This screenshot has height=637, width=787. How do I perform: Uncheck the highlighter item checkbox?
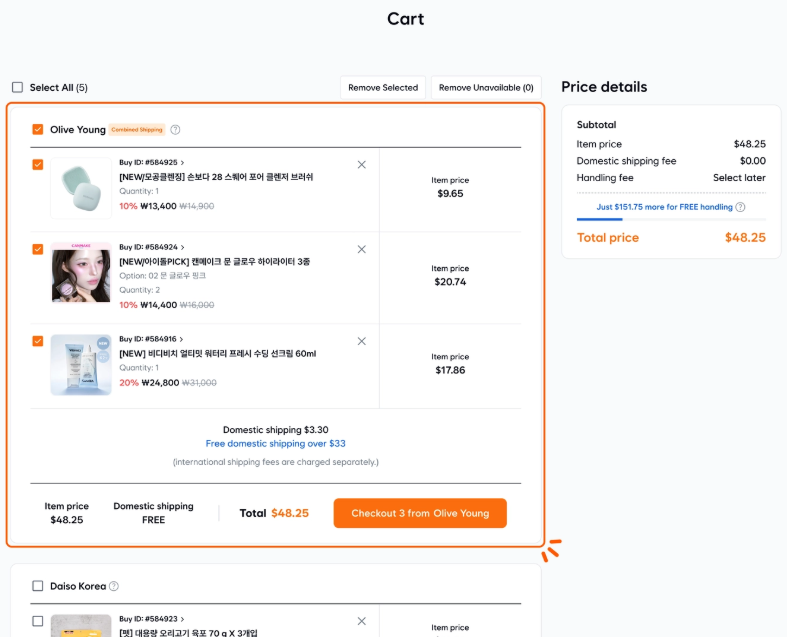point(38,249)
